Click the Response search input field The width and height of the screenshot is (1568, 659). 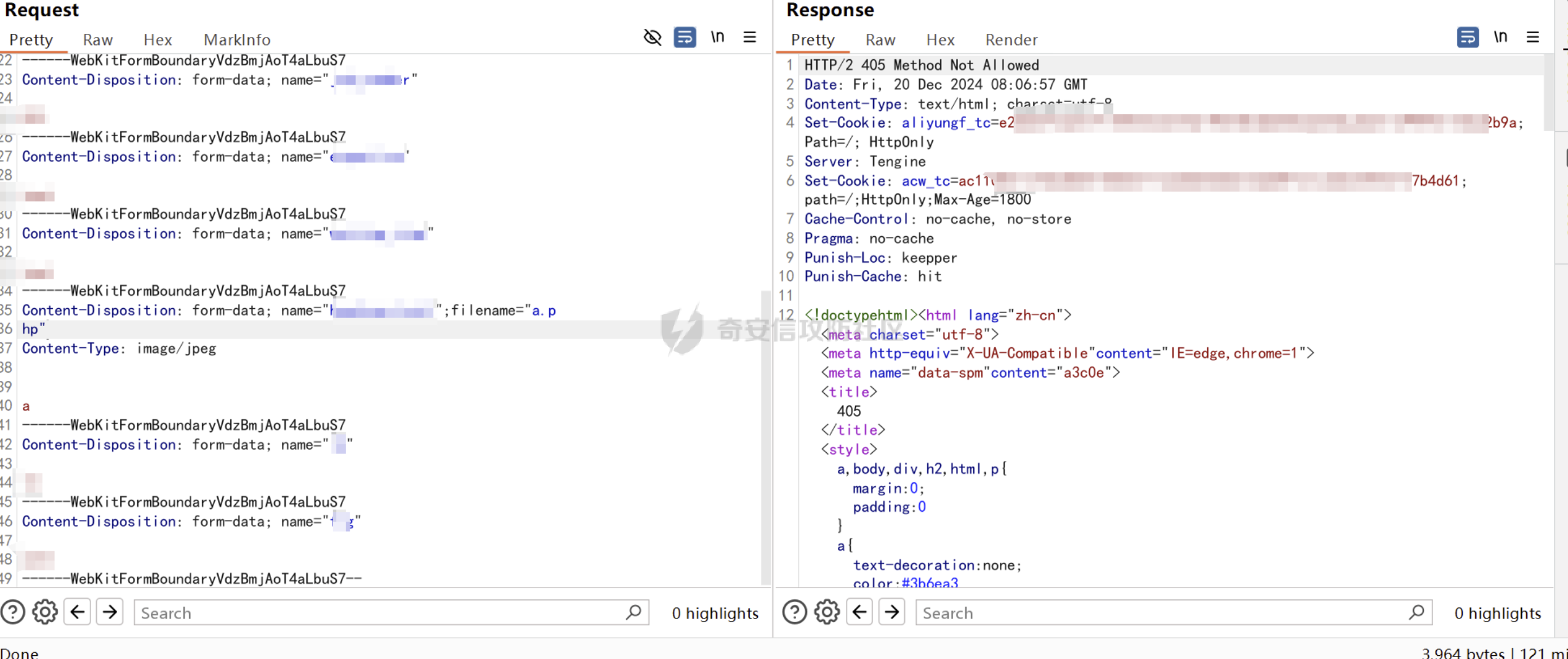point(1164,613)
